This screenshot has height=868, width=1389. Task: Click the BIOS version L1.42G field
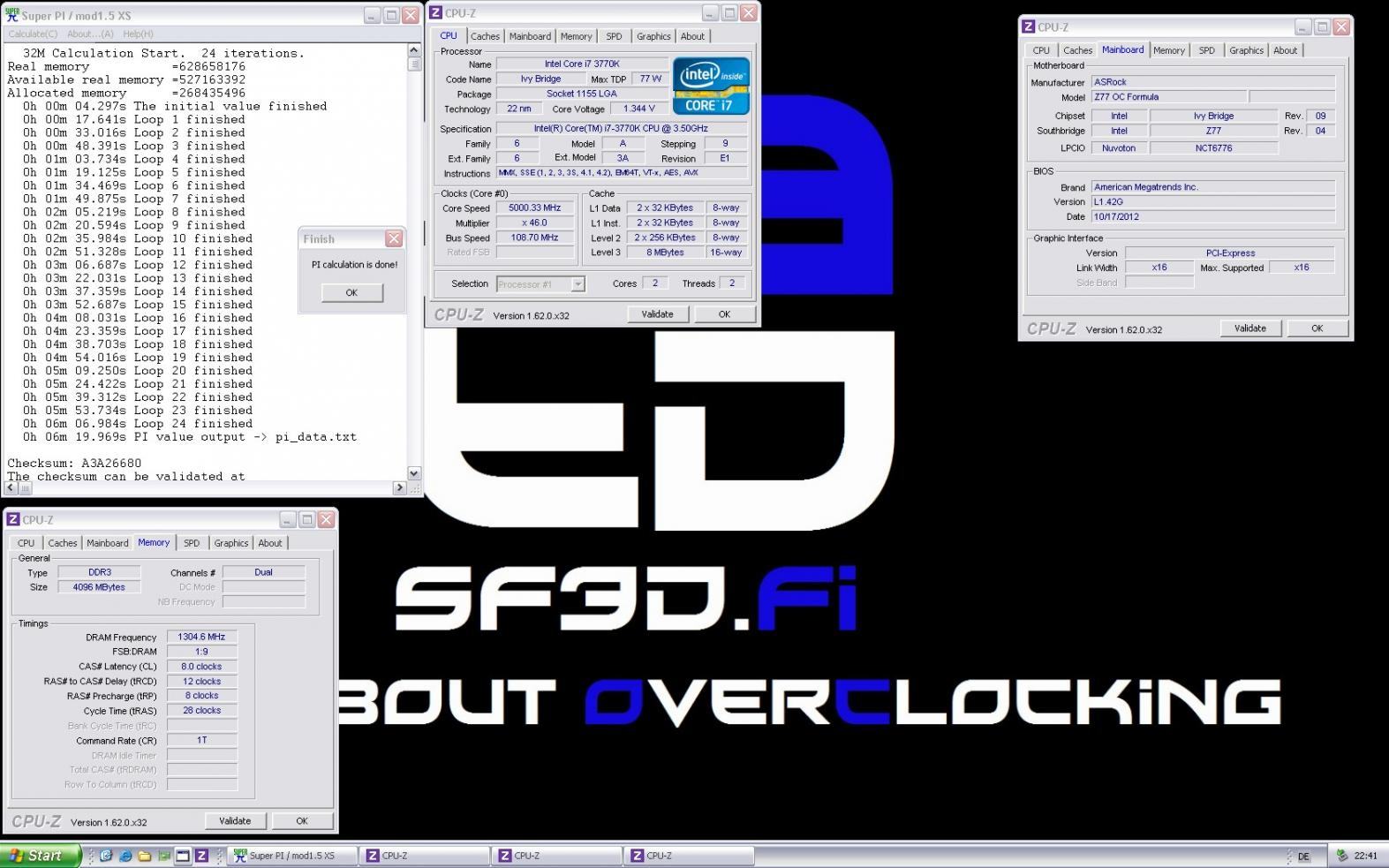pos(1213,202)
